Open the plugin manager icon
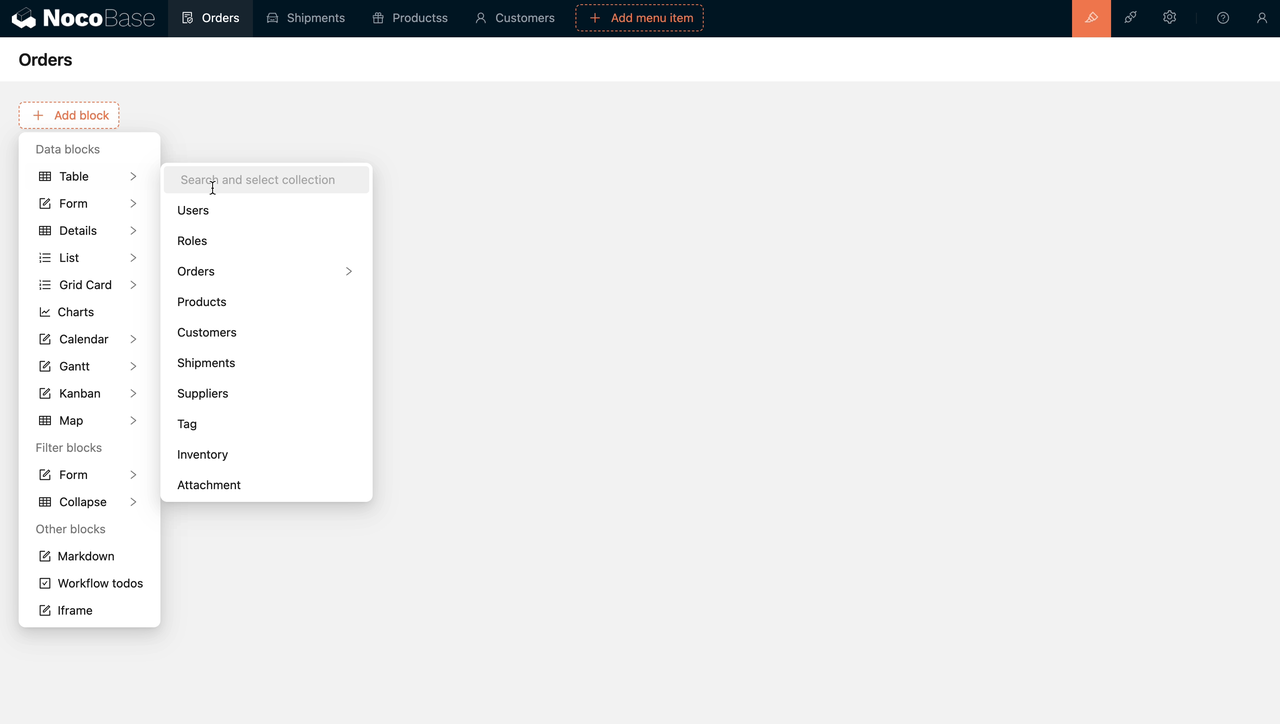Image resolution: width=1280 pixels, height=724 pixels. [x=1130, y=18]
